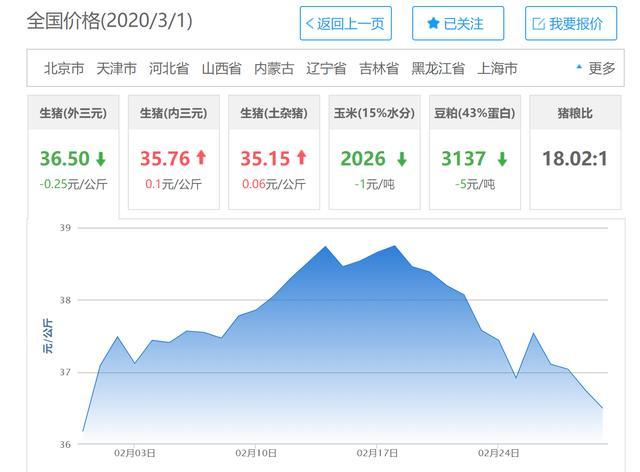Click the 3137 soybean meal price

click(x=464, y=158)
